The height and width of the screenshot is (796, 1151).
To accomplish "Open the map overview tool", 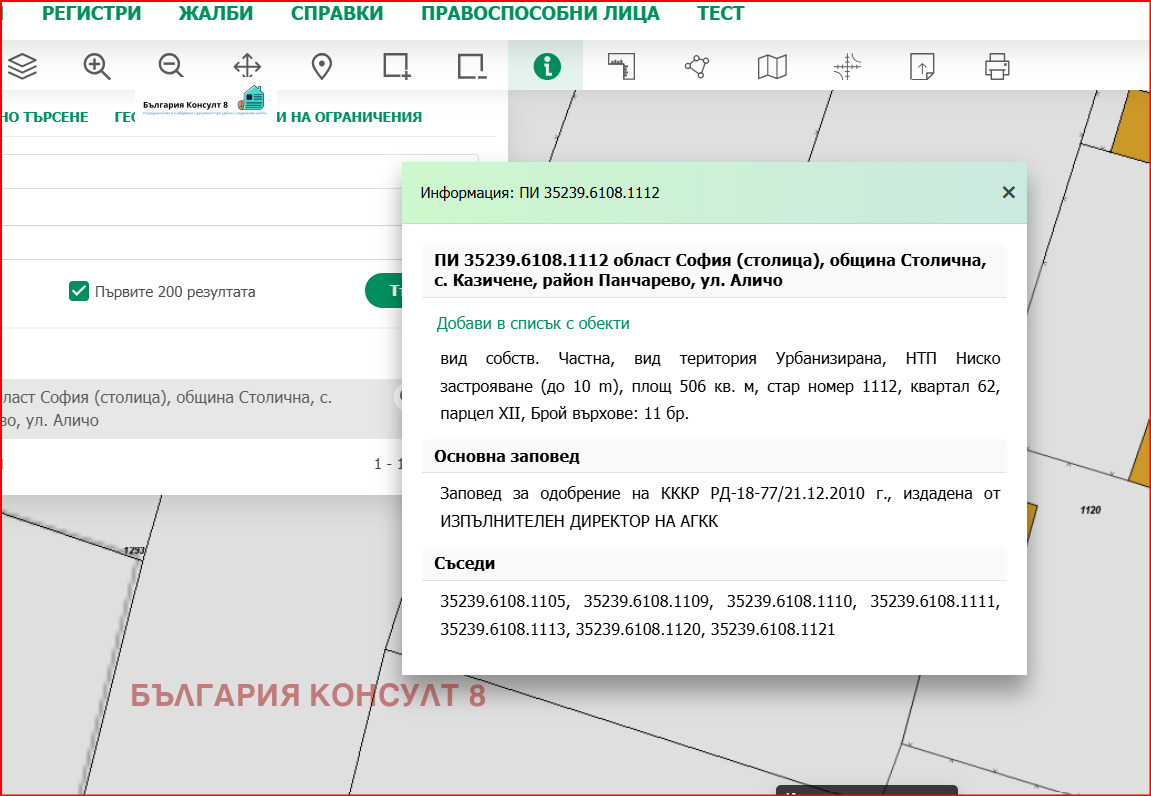I will point(770,66).
